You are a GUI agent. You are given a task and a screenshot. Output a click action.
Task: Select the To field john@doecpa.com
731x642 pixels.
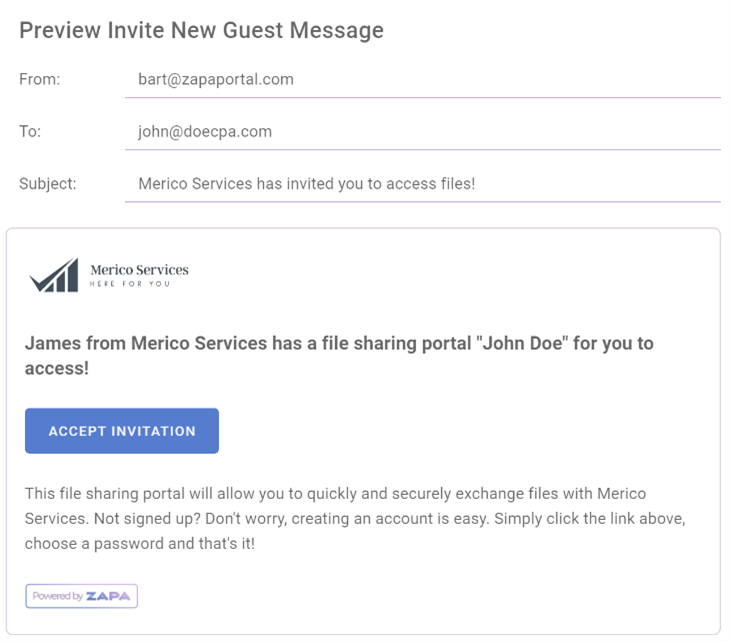point(422,132)
